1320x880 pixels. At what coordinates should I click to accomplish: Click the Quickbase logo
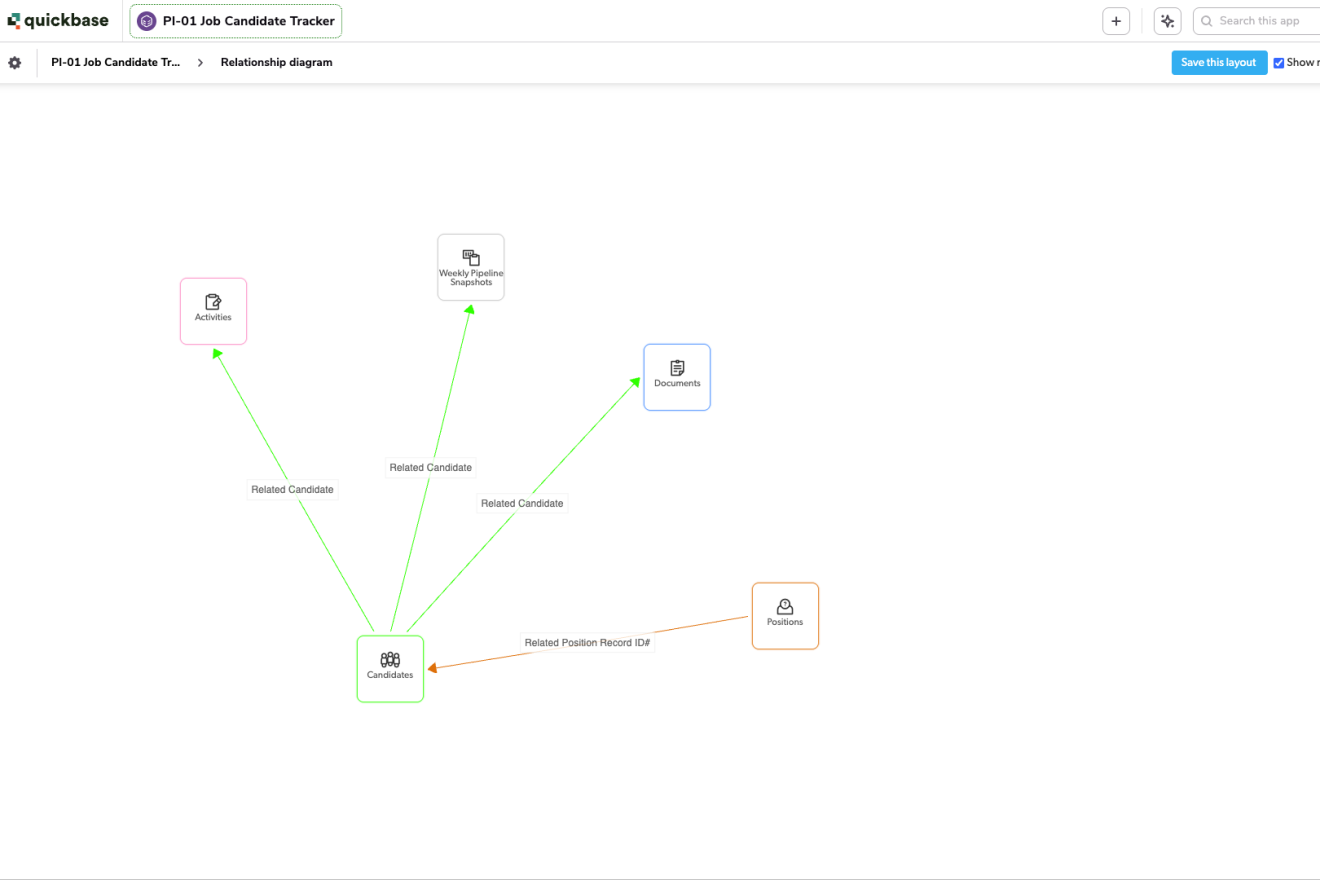click(58, 21)
